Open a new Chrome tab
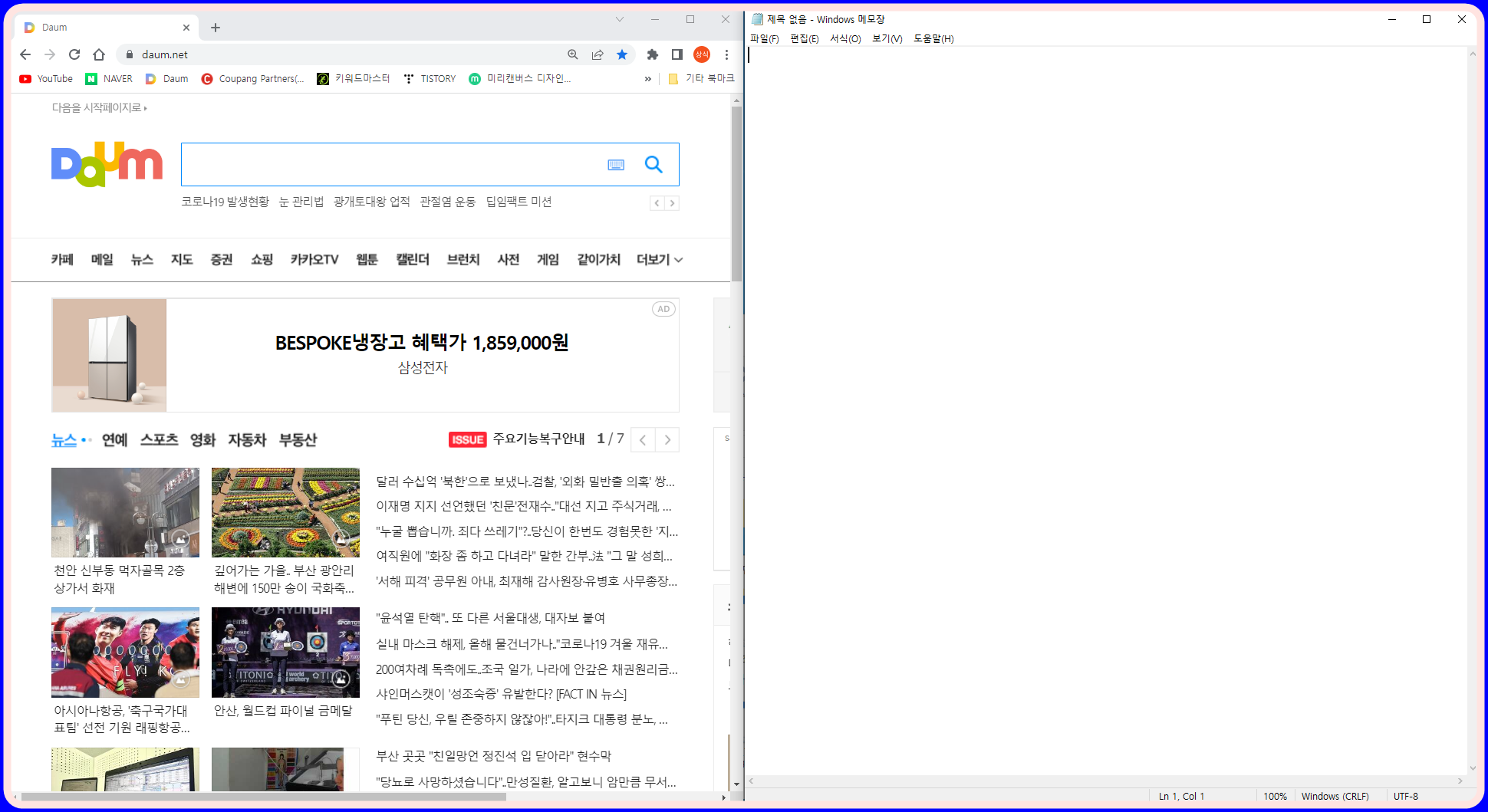The width and height of the screenshot is (1488, 812). tap(216, 28)
